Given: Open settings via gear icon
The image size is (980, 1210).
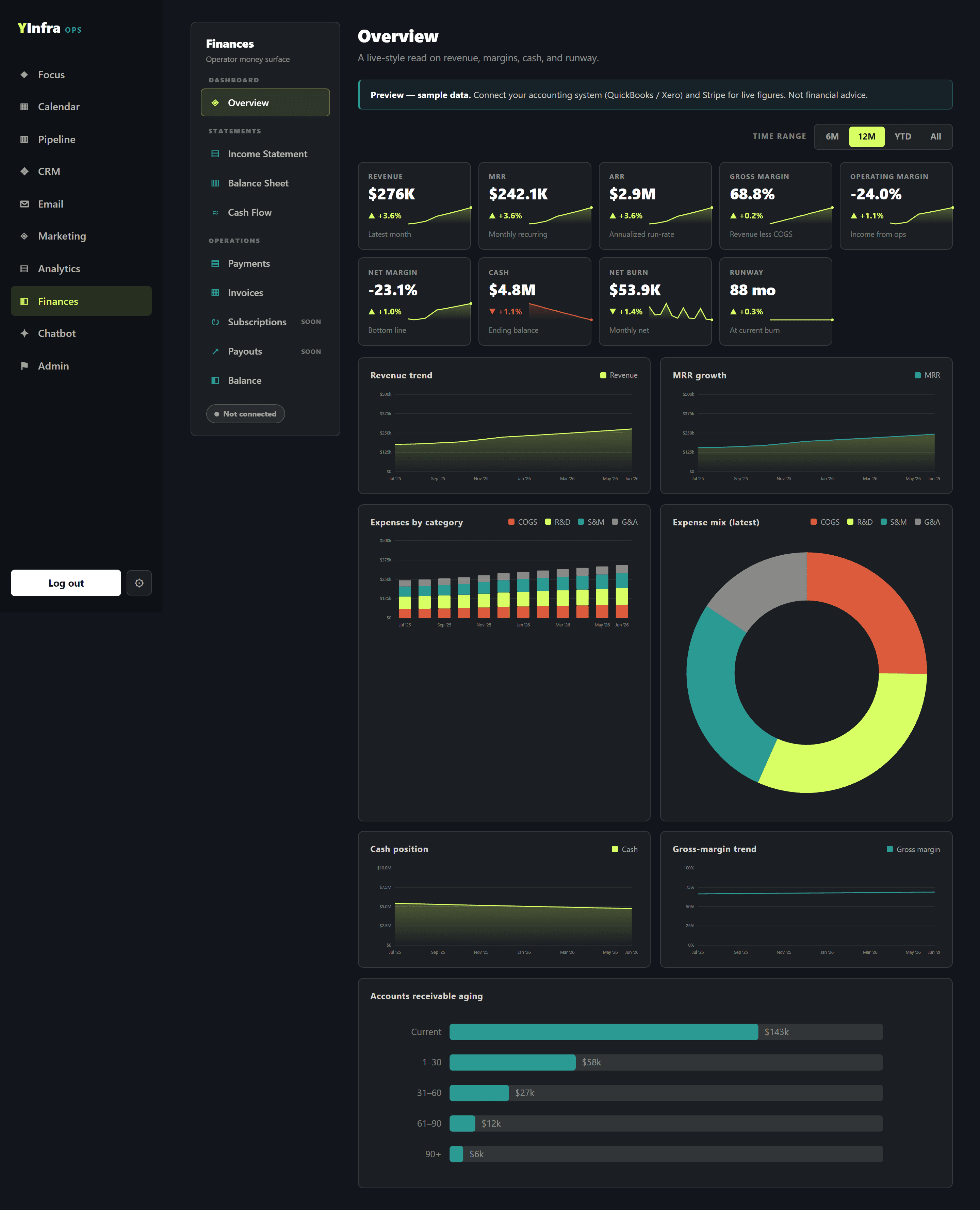Looking at the screenshot, I should (139, 583).
